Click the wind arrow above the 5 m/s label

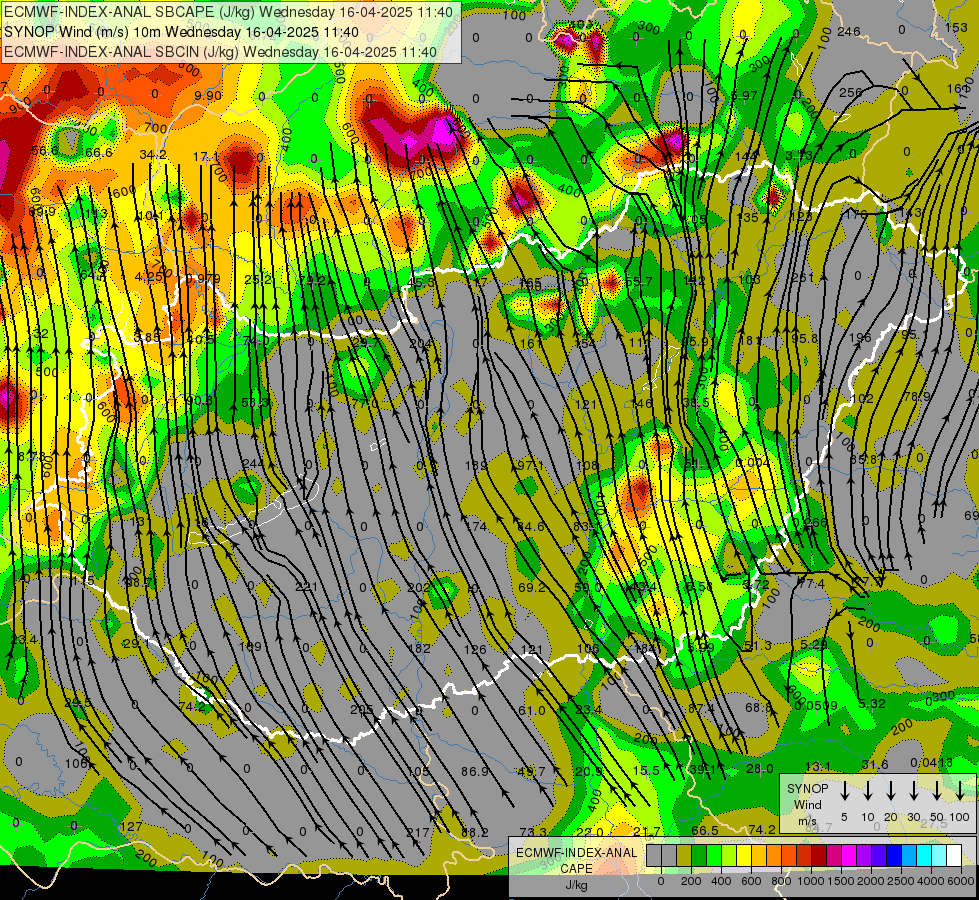click(x=845, y=791)
